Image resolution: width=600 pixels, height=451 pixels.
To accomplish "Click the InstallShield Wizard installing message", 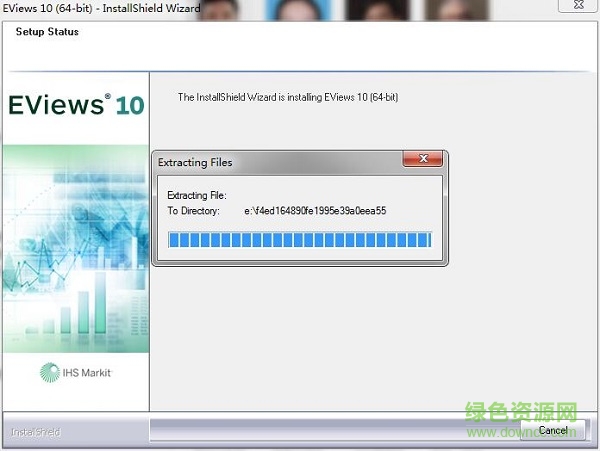I will tap(288, 97).
